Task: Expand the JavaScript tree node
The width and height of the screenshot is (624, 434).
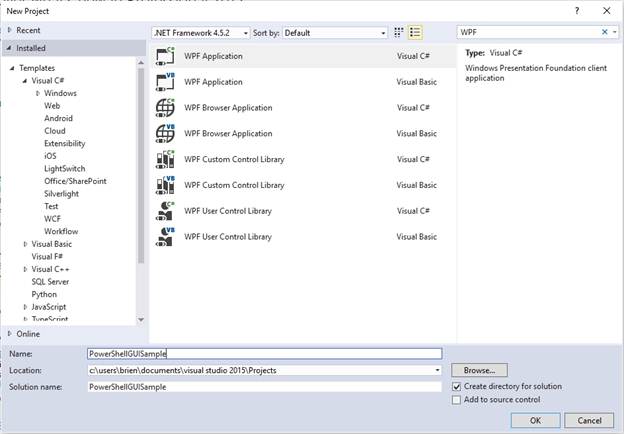Action: [x=25, y=307]
